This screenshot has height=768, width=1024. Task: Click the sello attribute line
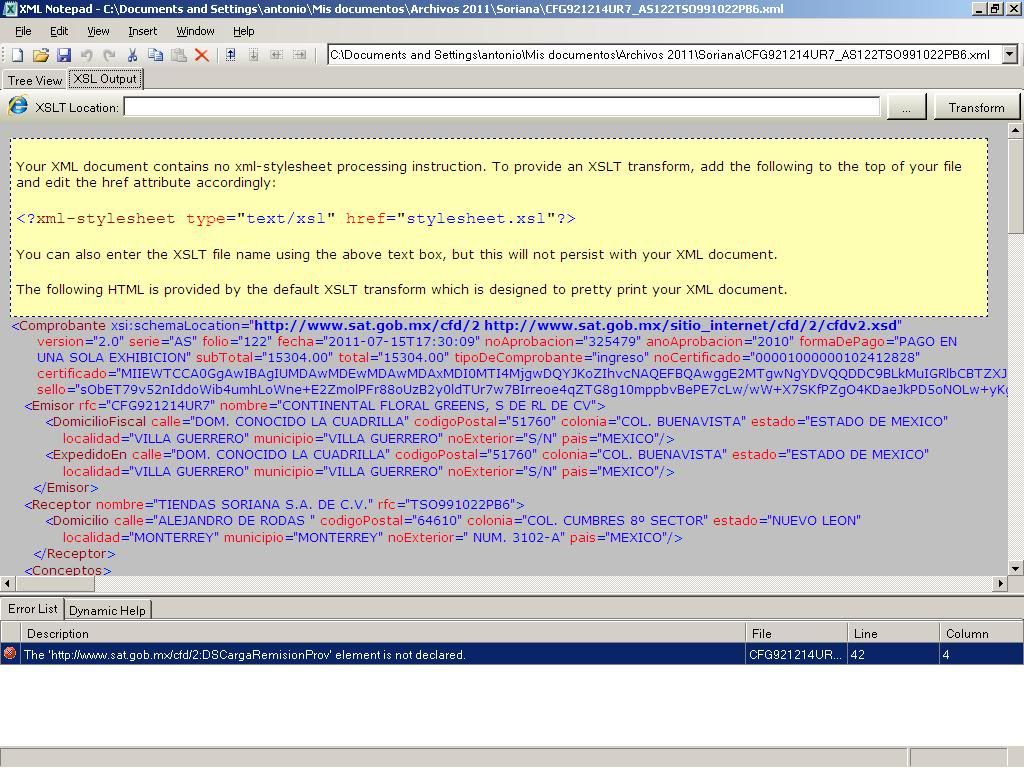point(522,389)
